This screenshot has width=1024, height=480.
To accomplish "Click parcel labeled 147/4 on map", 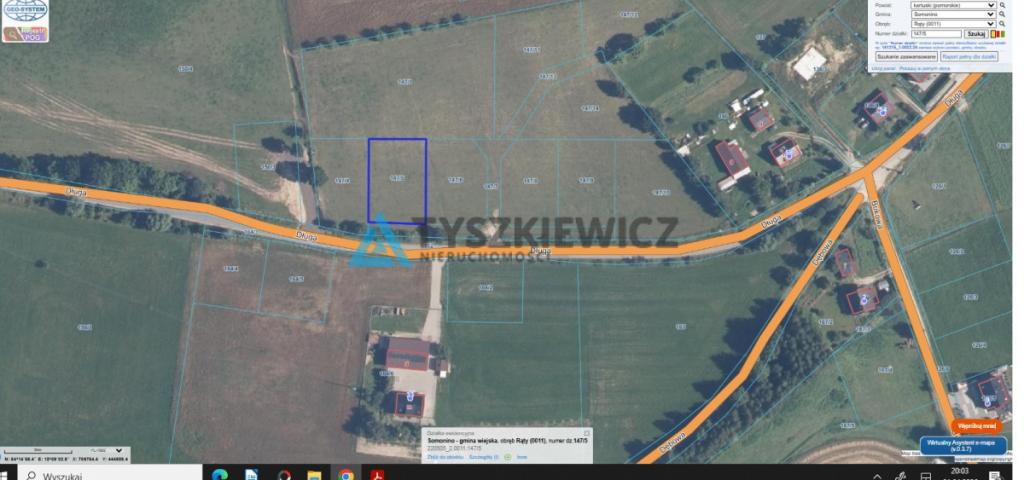I will tap(342, 180).
